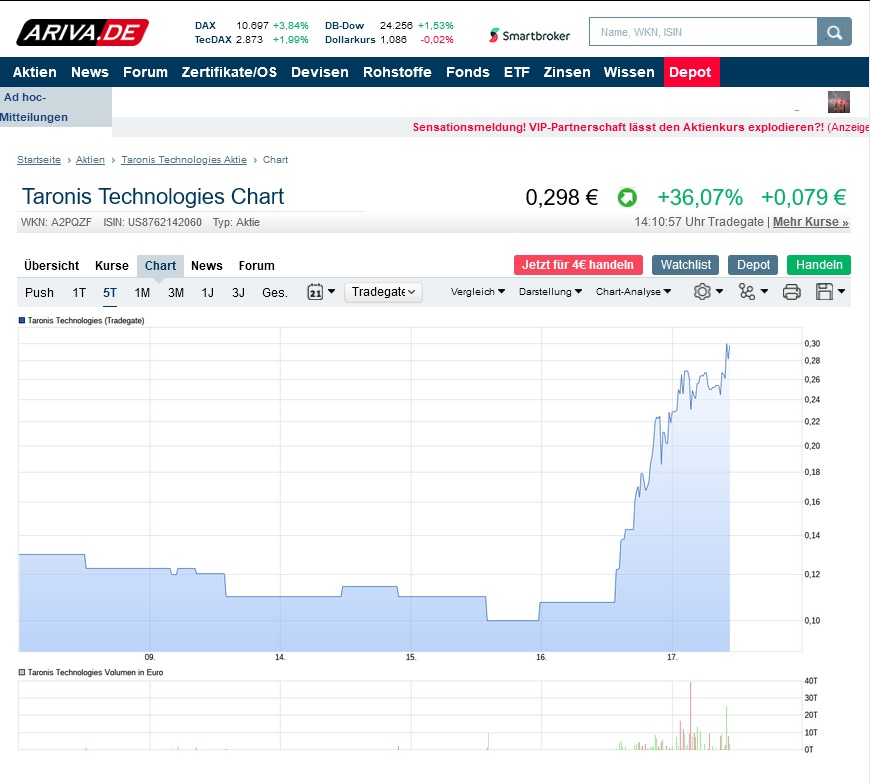Viewport: 870px width, 784px height.
Task: Click the magnifier search button
Action: tap(833, 32)
